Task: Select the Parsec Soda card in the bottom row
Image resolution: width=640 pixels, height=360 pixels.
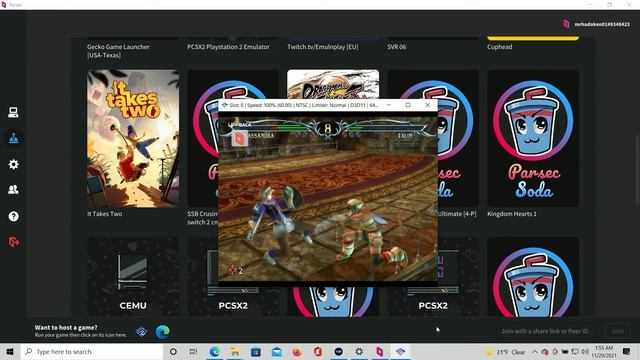Action: click(533, 276)
